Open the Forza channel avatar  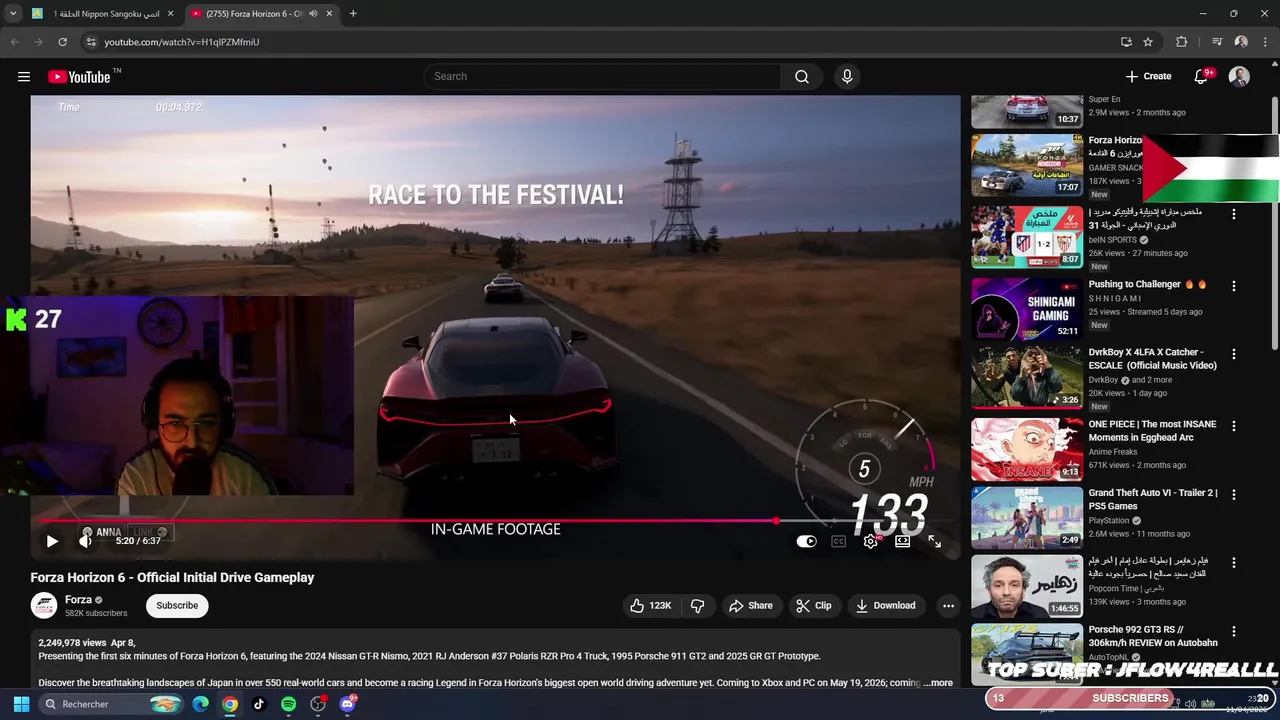tap(44, 605)
